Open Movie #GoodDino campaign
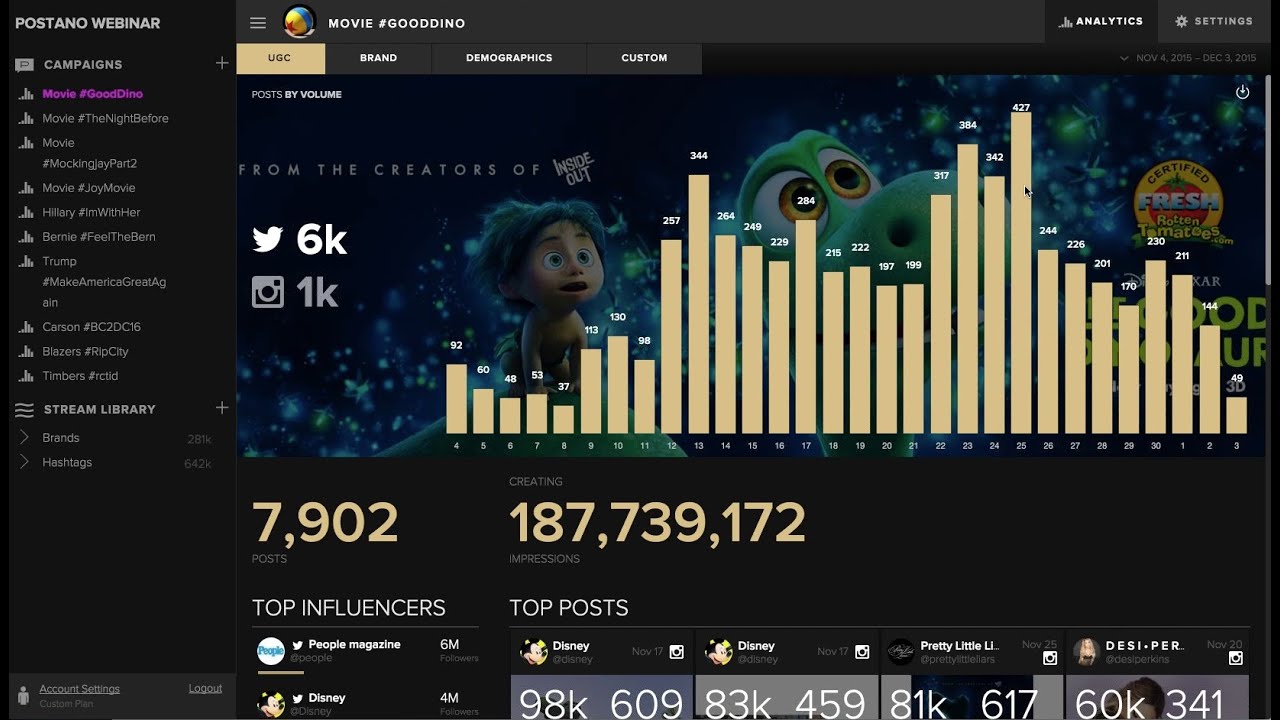Screen dimensions: 1280x720 [93, 94]
